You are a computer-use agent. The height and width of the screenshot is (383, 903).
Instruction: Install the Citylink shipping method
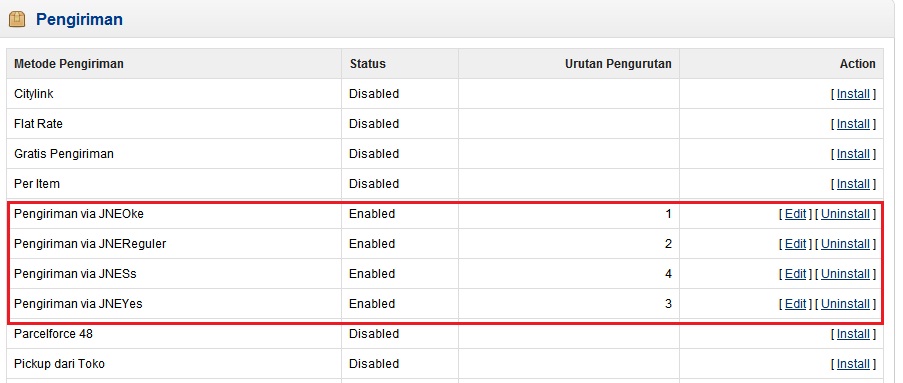[853, 94]
